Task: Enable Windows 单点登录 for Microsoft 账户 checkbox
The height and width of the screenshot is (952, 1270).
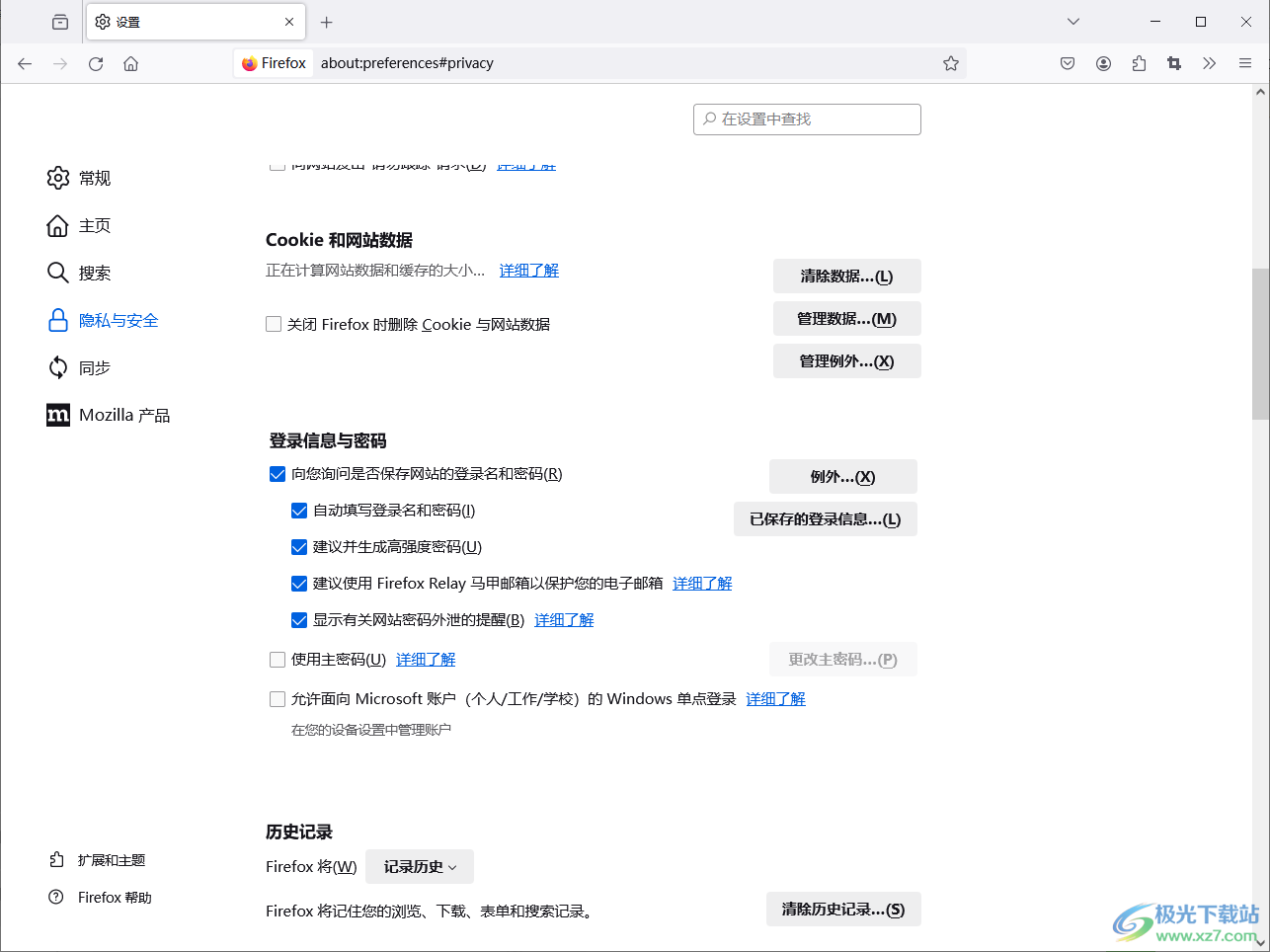Action: 278,699
